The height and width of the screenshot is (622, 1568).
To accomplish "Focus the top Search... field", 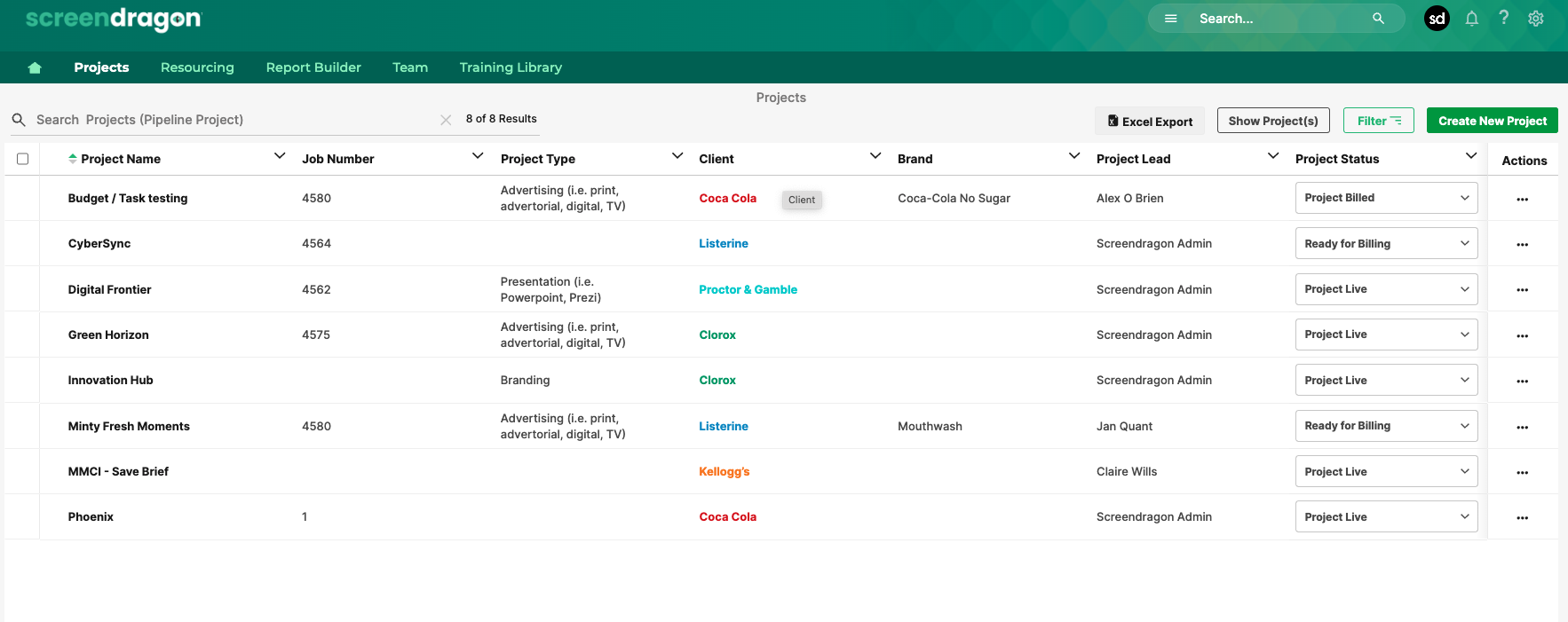I will click(1279, 19).
